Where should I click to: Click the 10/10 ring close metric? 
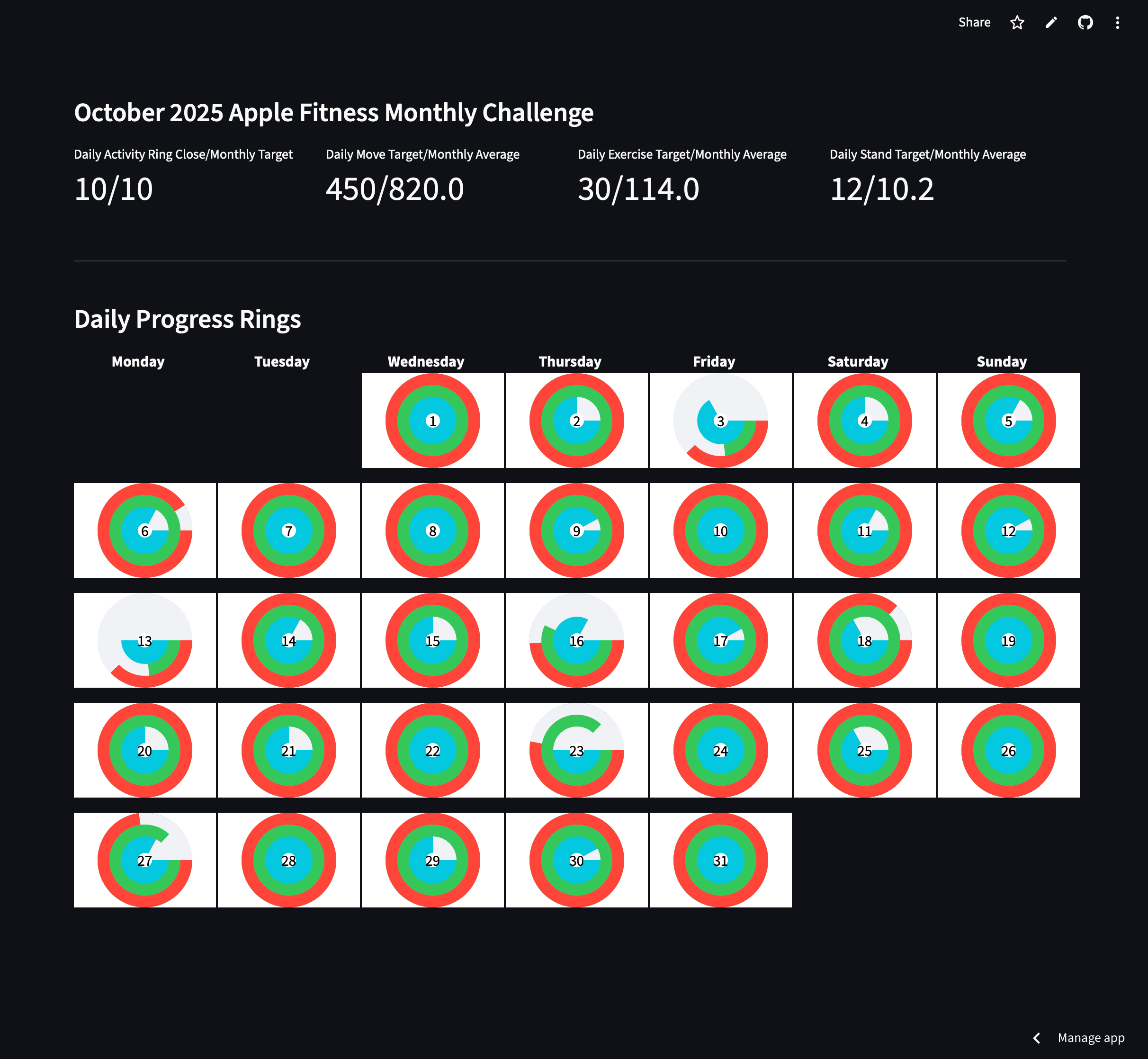[x=114, y=189]
